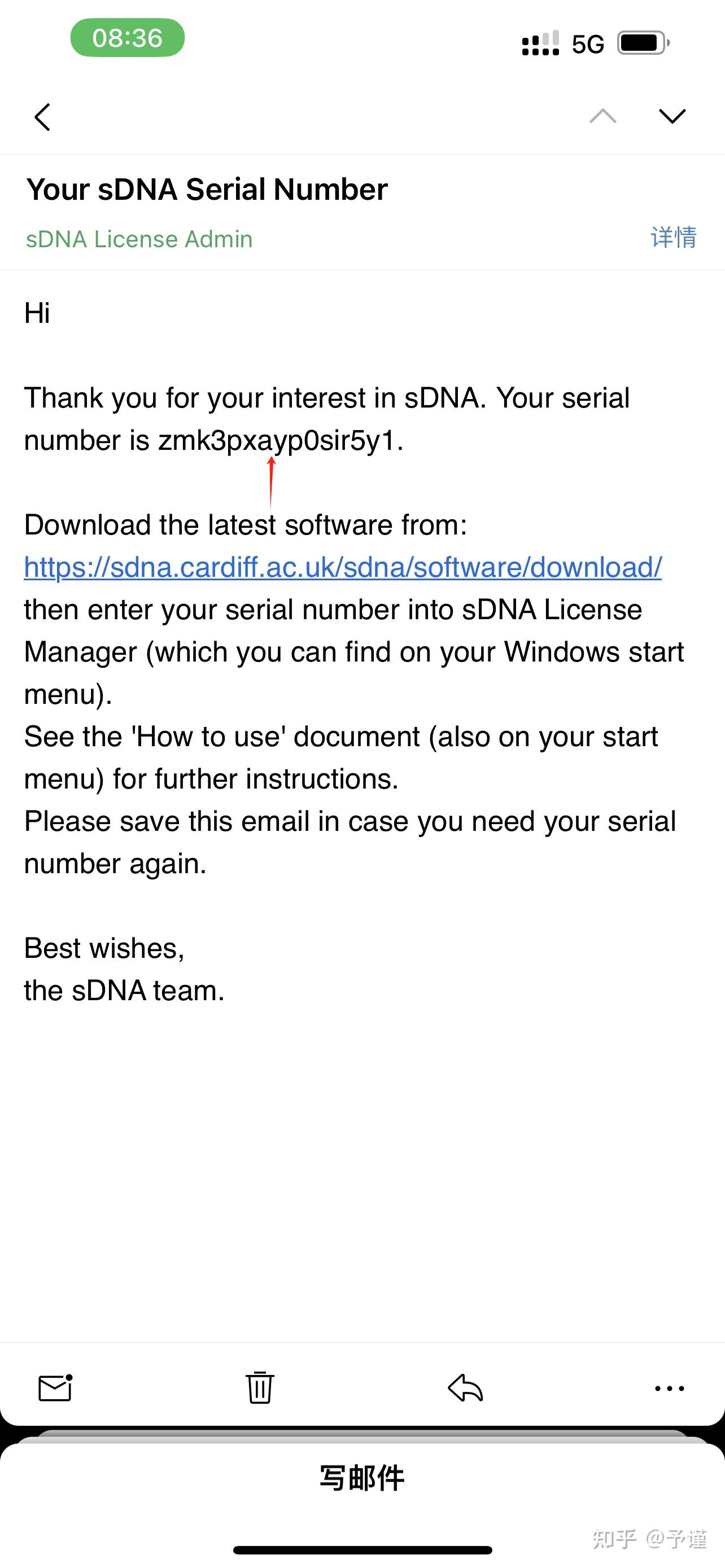The image size is (725, 1568).
Task: Tap the Best wishes signature text
Action: pos(104,948)
